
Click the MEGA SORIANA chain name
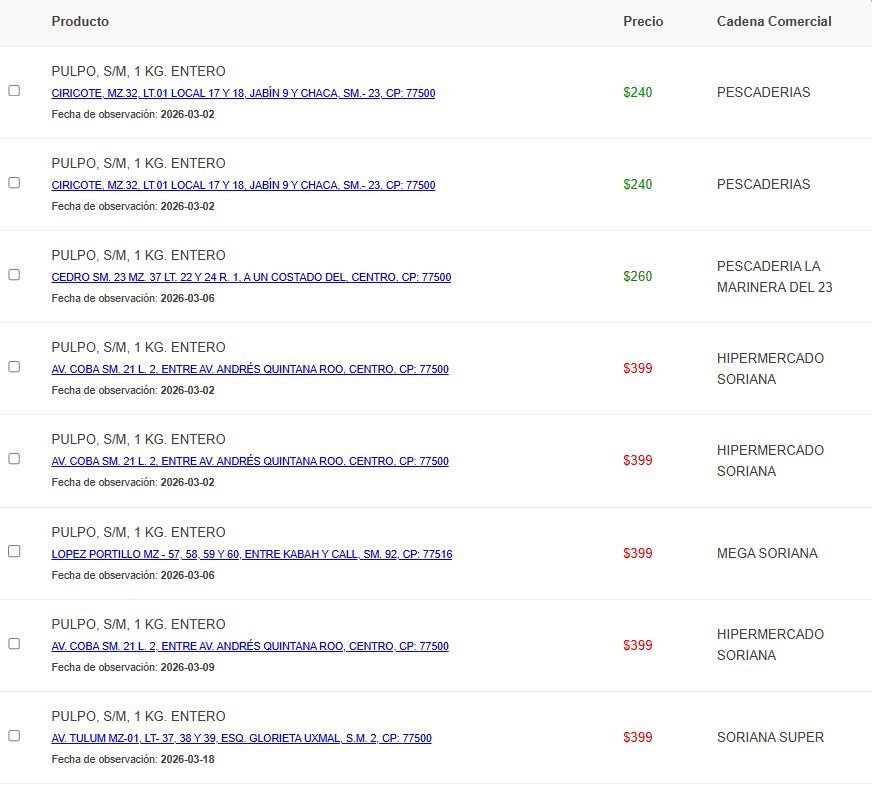point(767,553)
